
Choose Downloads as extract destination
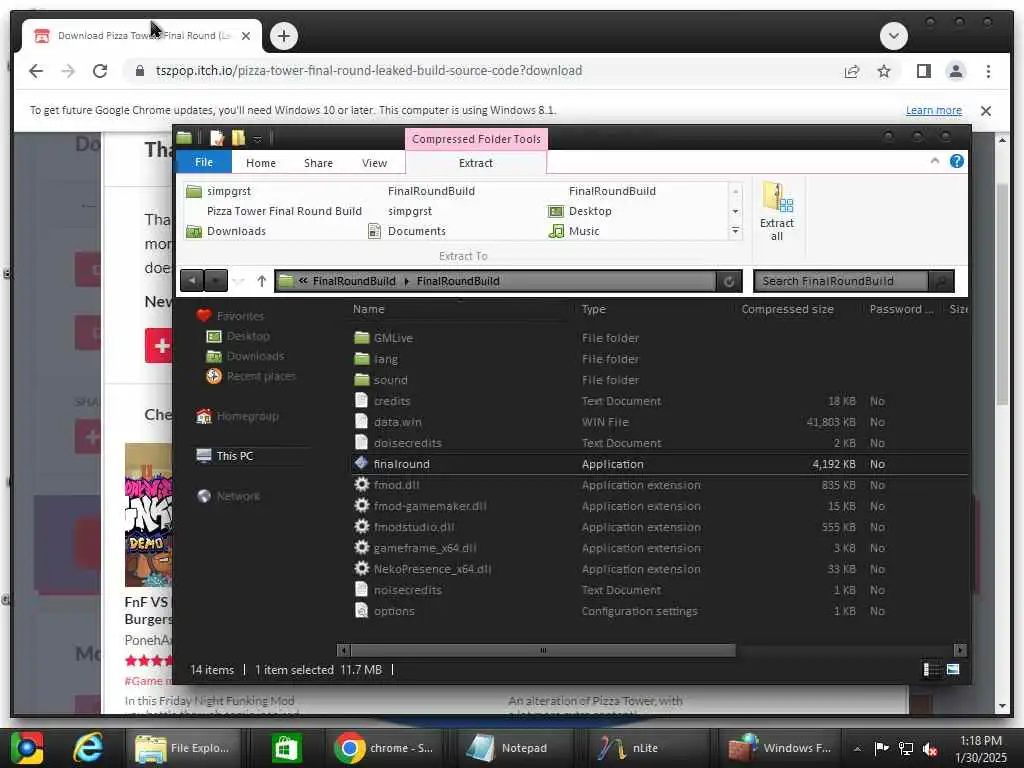point(226,231)
